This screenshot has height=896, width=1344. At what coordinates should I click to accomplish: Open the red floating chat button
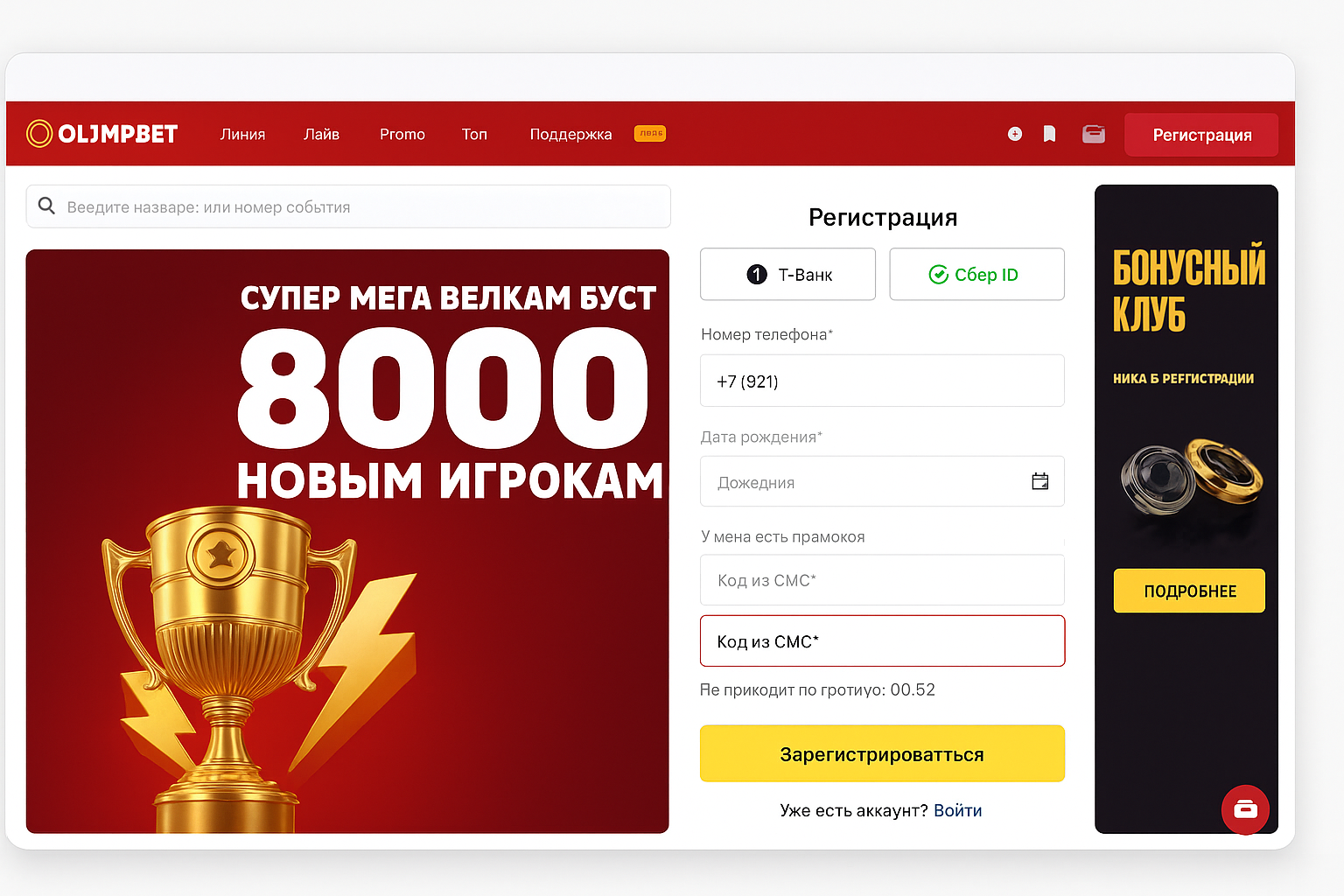(1245, 809)
